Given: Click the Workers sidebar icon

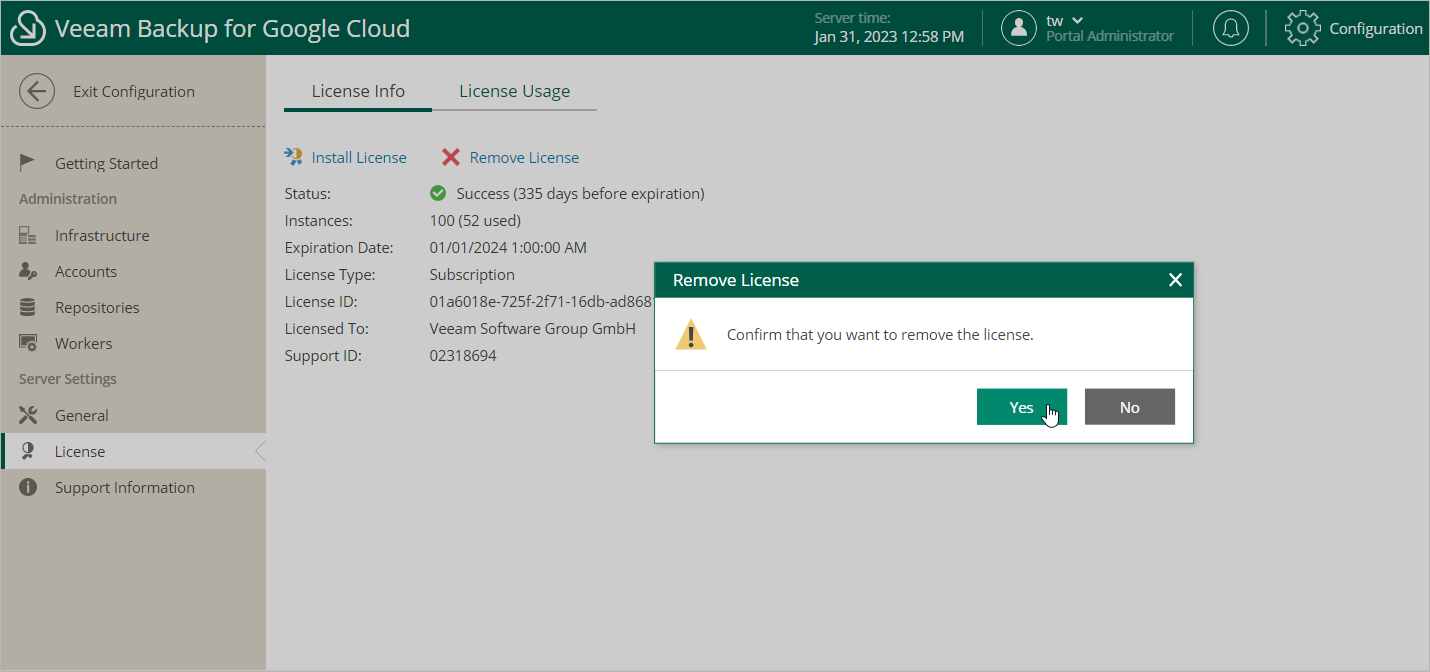Looking at the screenshot, I should pyautogui.click(x=28, y=344).
